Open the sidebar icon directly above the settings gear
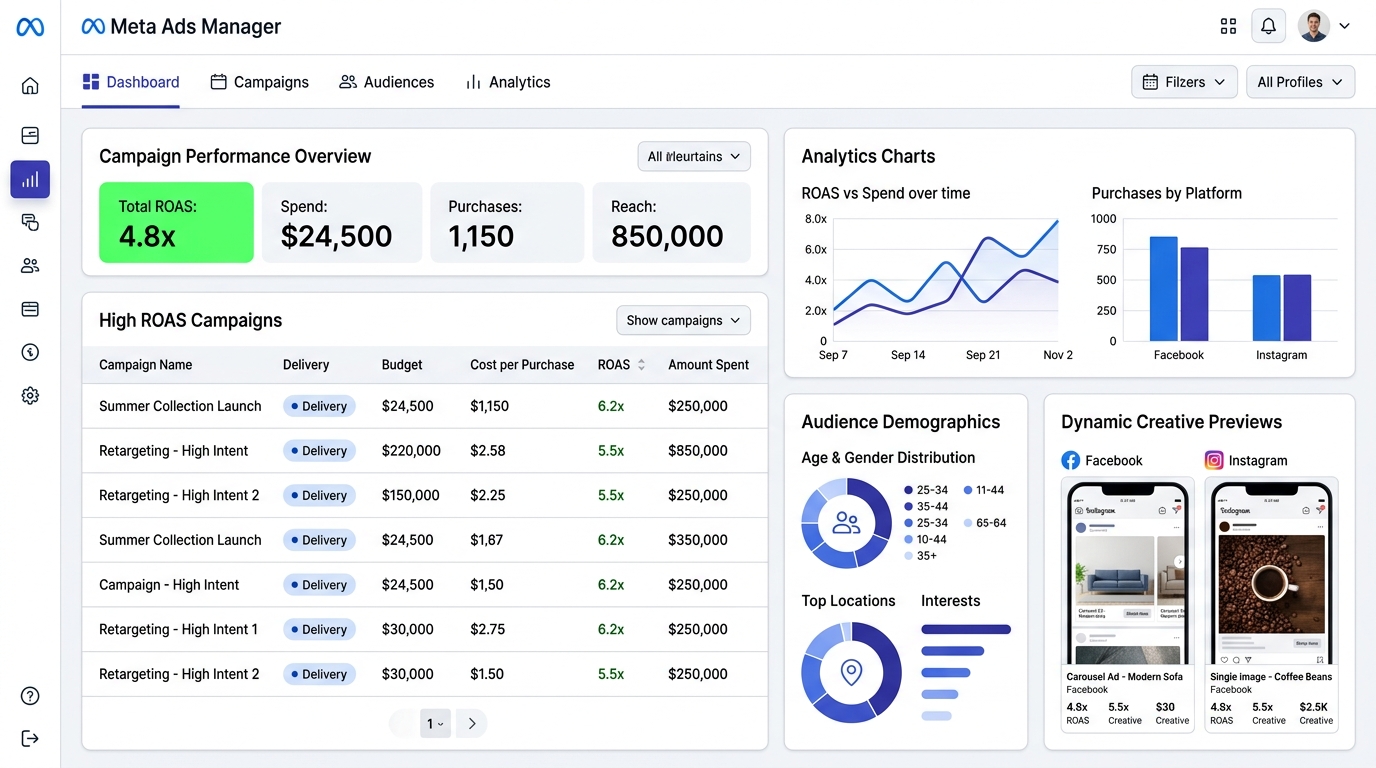The height and width of the screenshot is (768, 1376). click(x=30, y=352)
